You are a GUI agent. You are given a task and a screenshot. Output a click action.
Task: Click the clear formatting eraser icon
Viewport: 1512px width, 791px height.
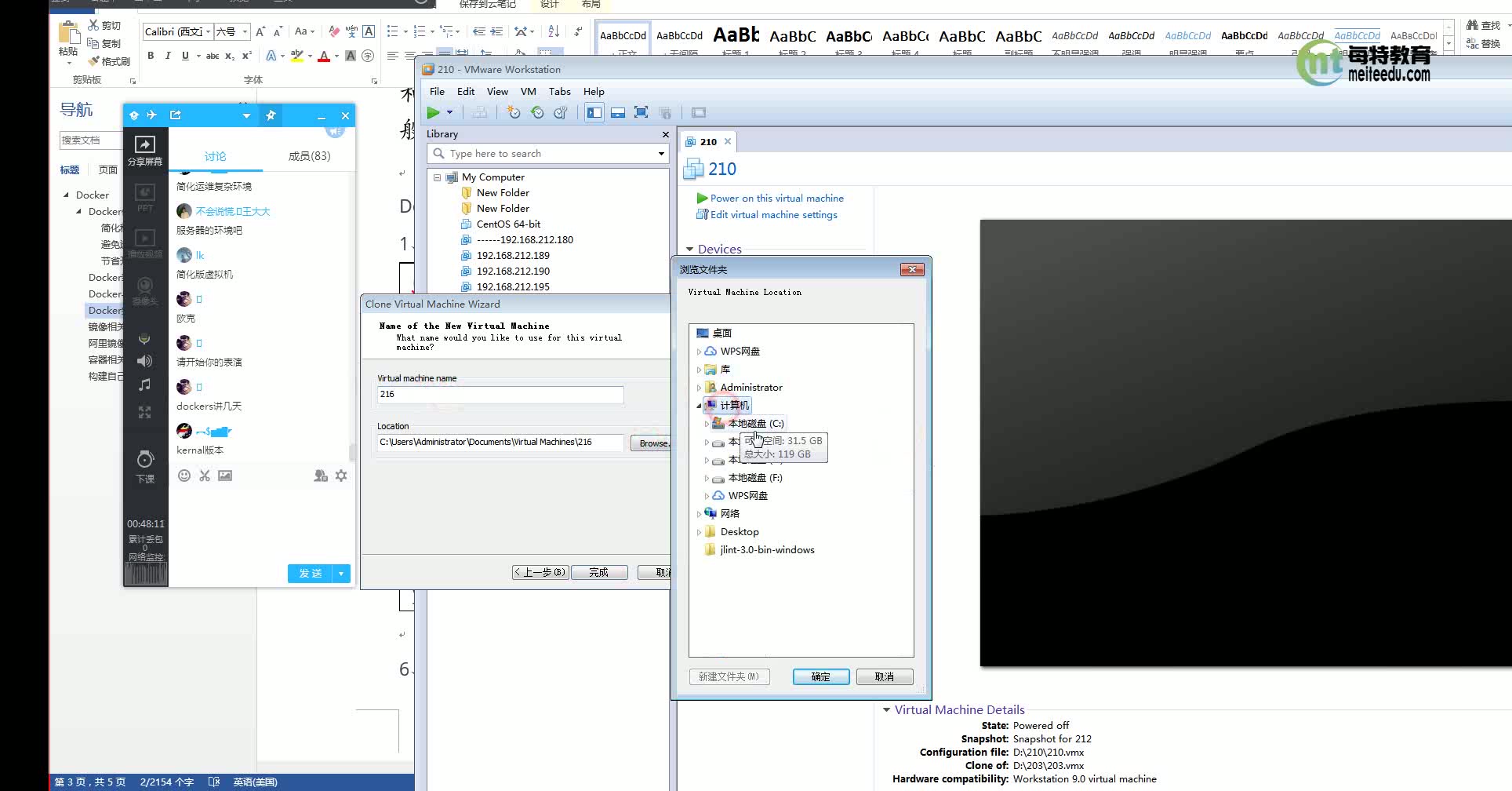coord(334,31)
